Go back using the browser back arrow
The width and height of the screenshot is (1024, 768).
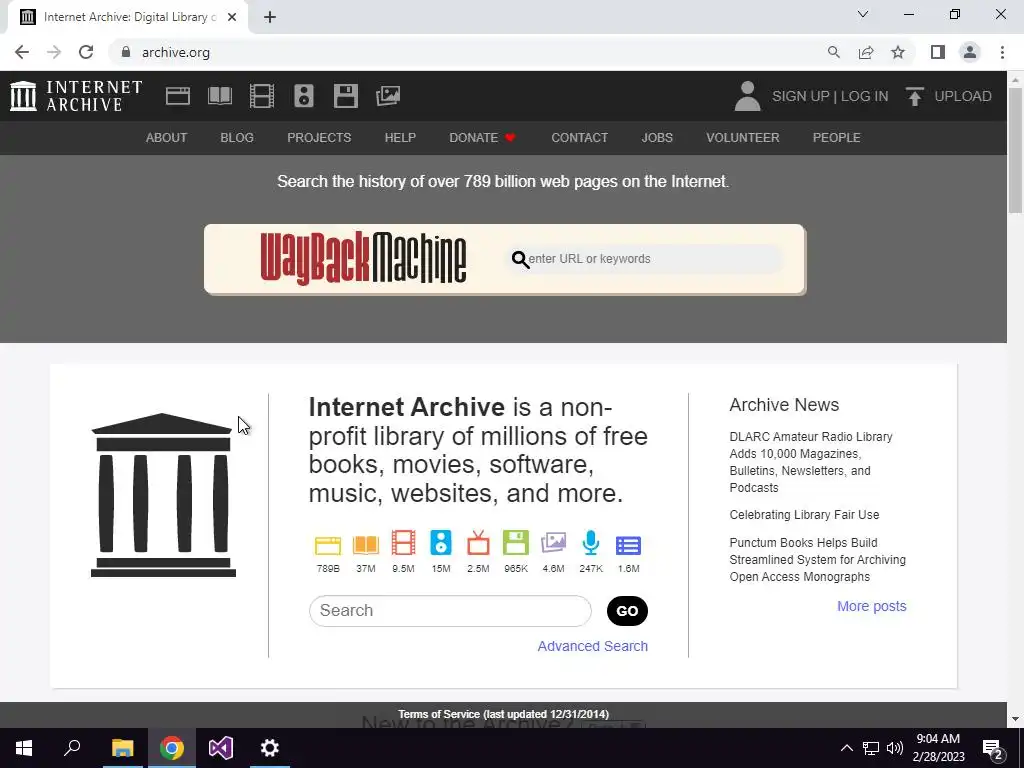click(22, 52)
